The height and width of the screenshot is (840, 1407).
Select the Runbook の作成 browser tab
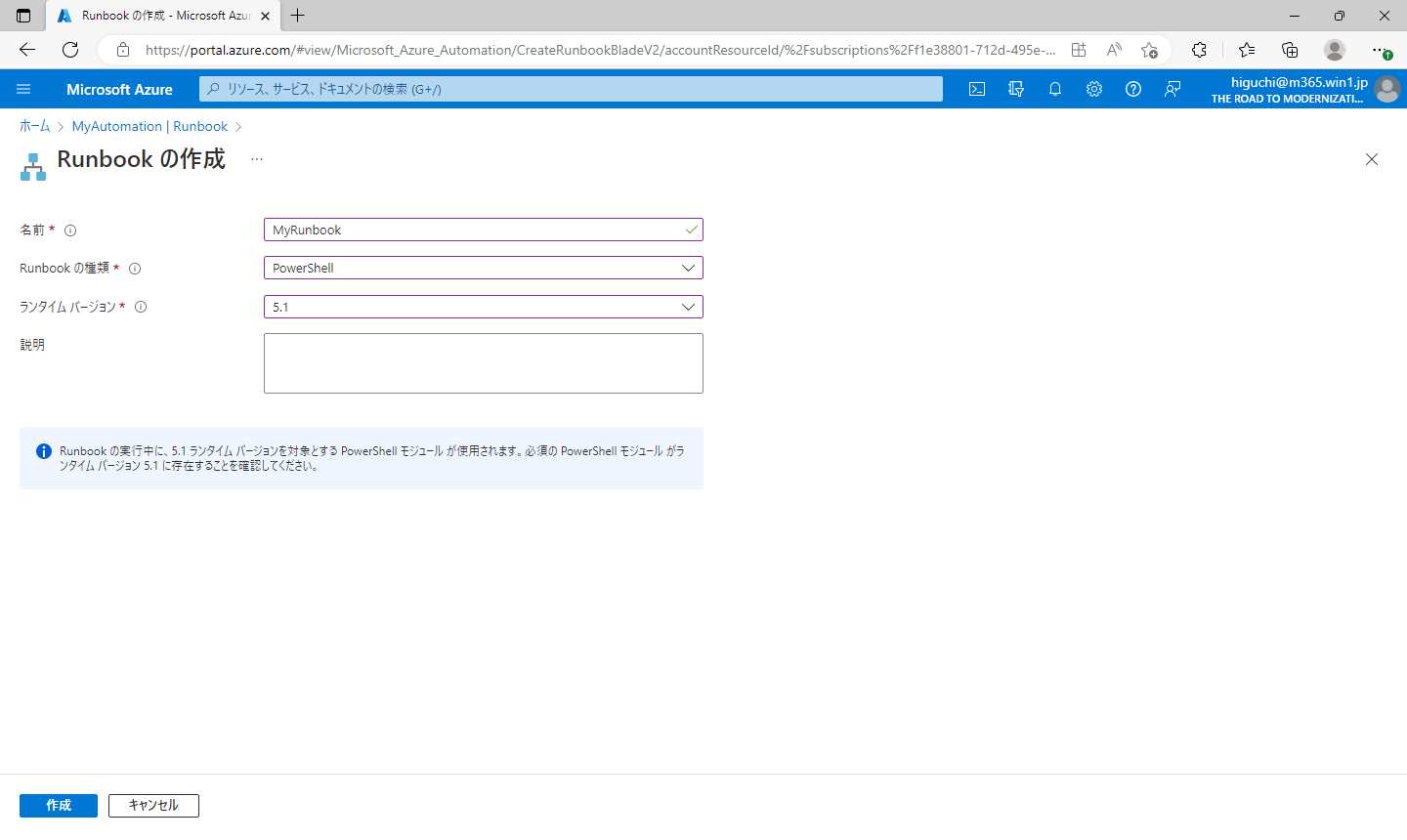pos(163,16)
